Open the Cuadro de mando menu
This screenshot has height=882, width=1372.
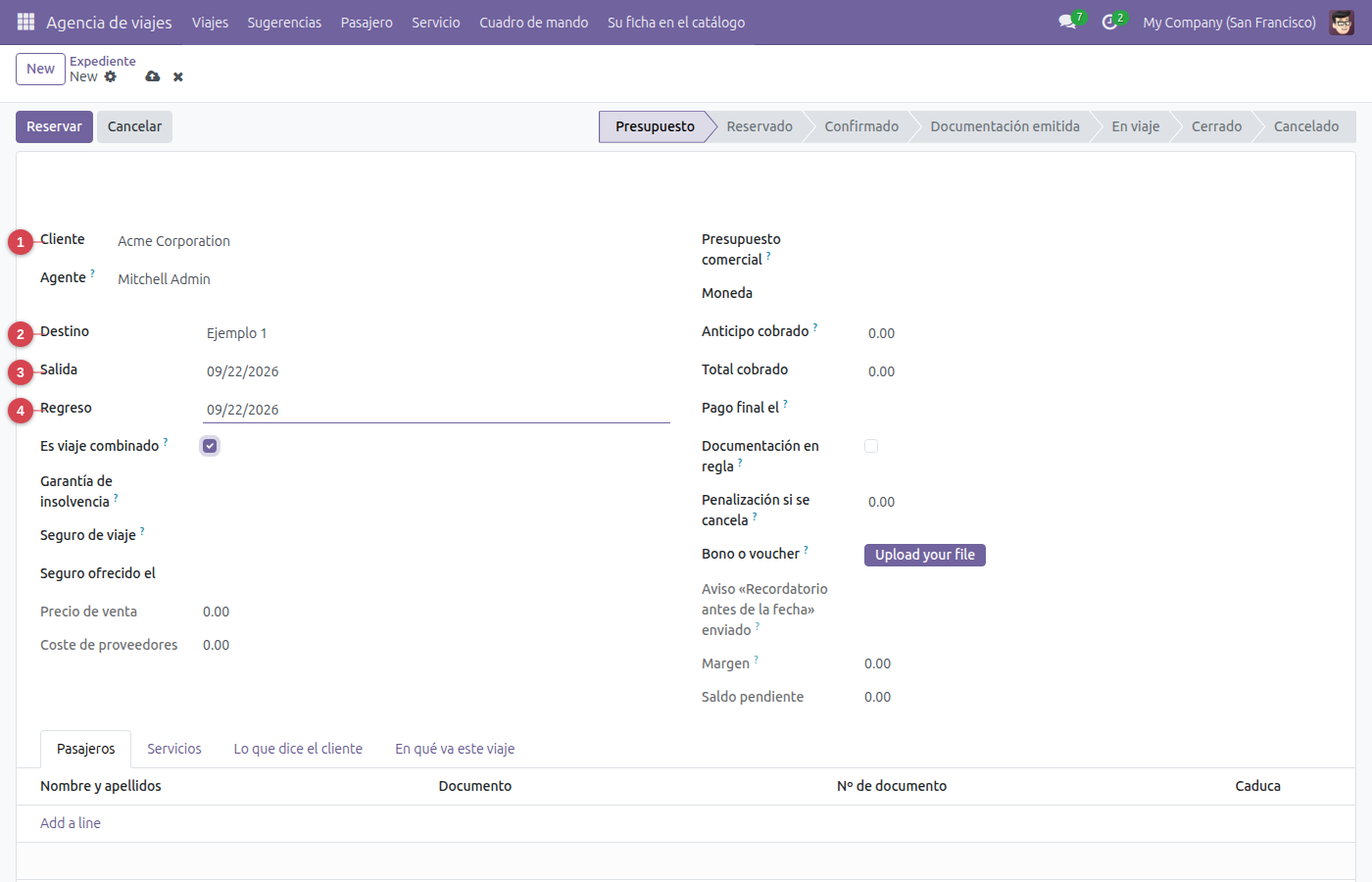pos(533,22)
